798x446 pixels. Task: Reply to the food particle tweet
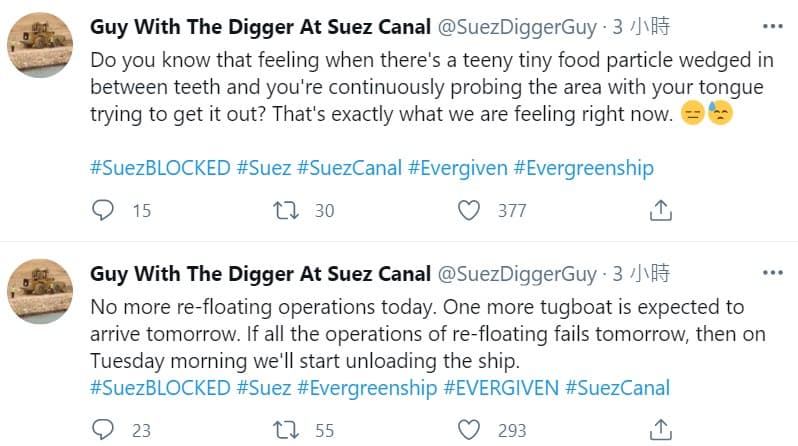click(103, 210)
